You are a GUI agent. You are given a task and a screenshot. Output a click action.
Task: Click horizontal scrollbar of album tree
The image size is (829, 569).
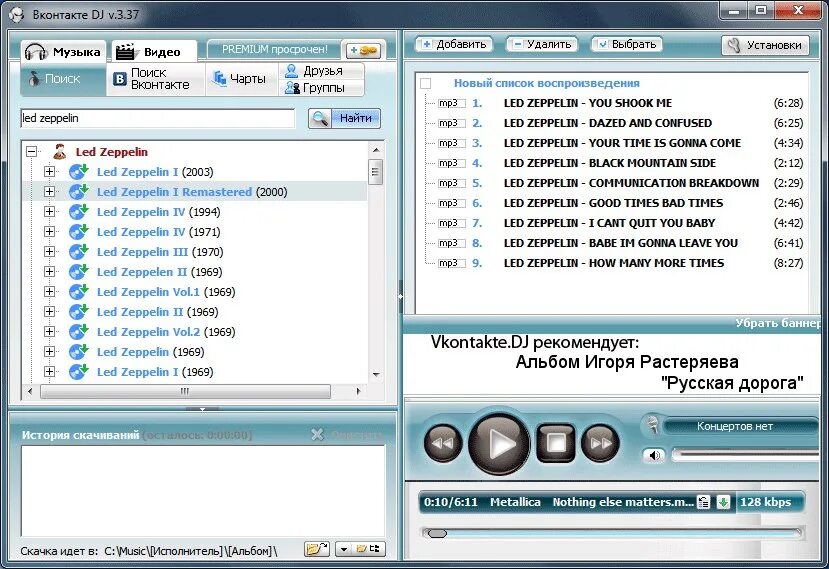tap(185, 391)
